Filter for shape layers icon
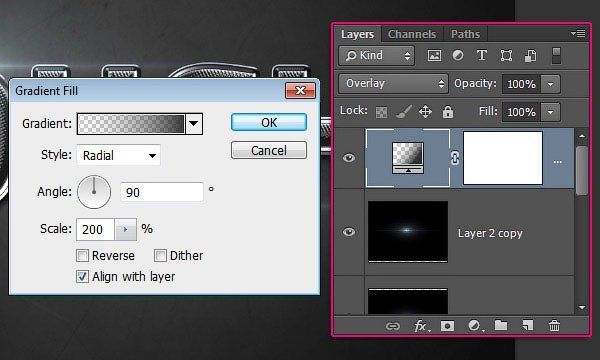600x360 pixels. (x=506, y=56)
